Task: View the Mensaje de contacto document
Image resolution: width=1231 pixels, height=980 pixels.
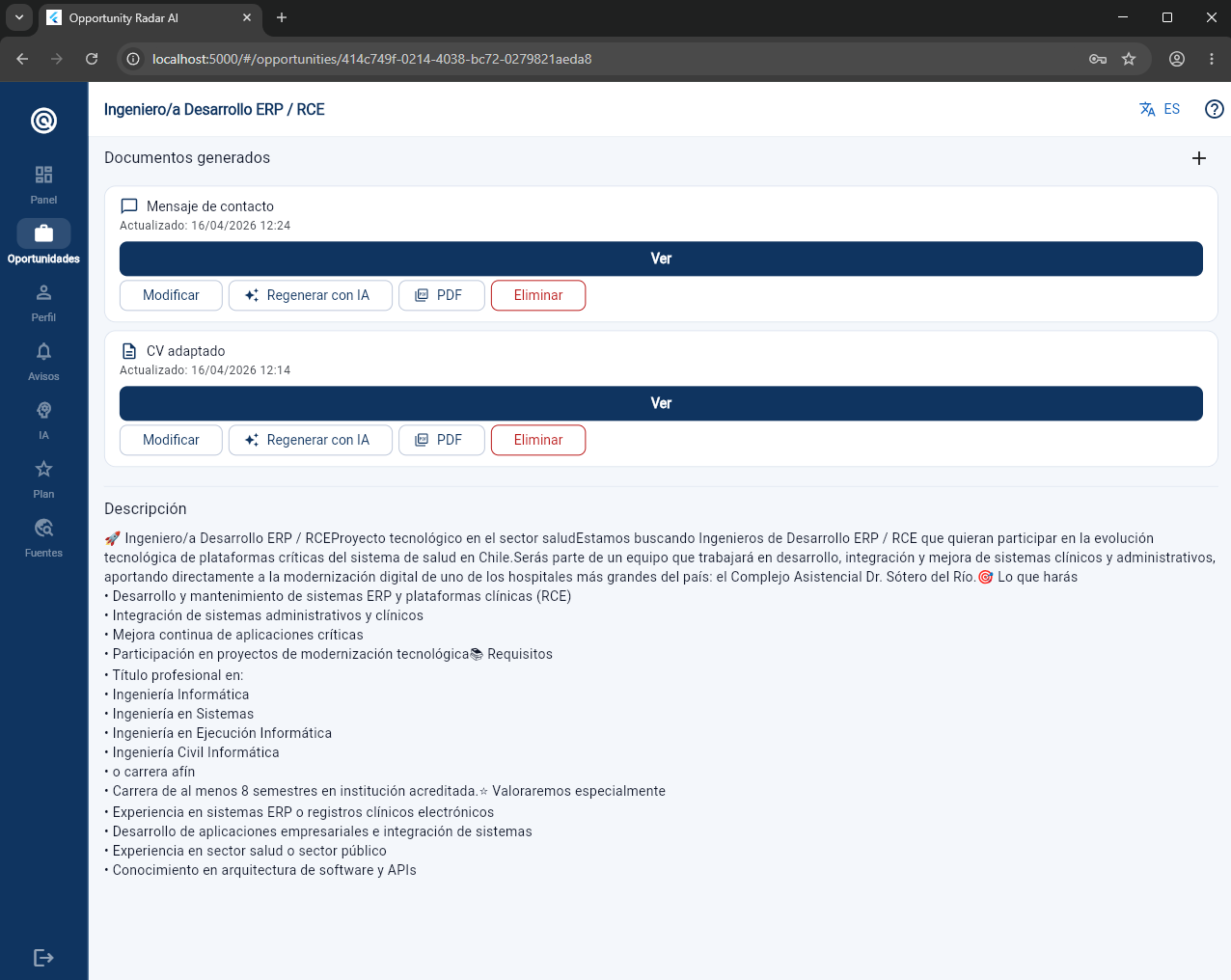Action: point(661,259)
